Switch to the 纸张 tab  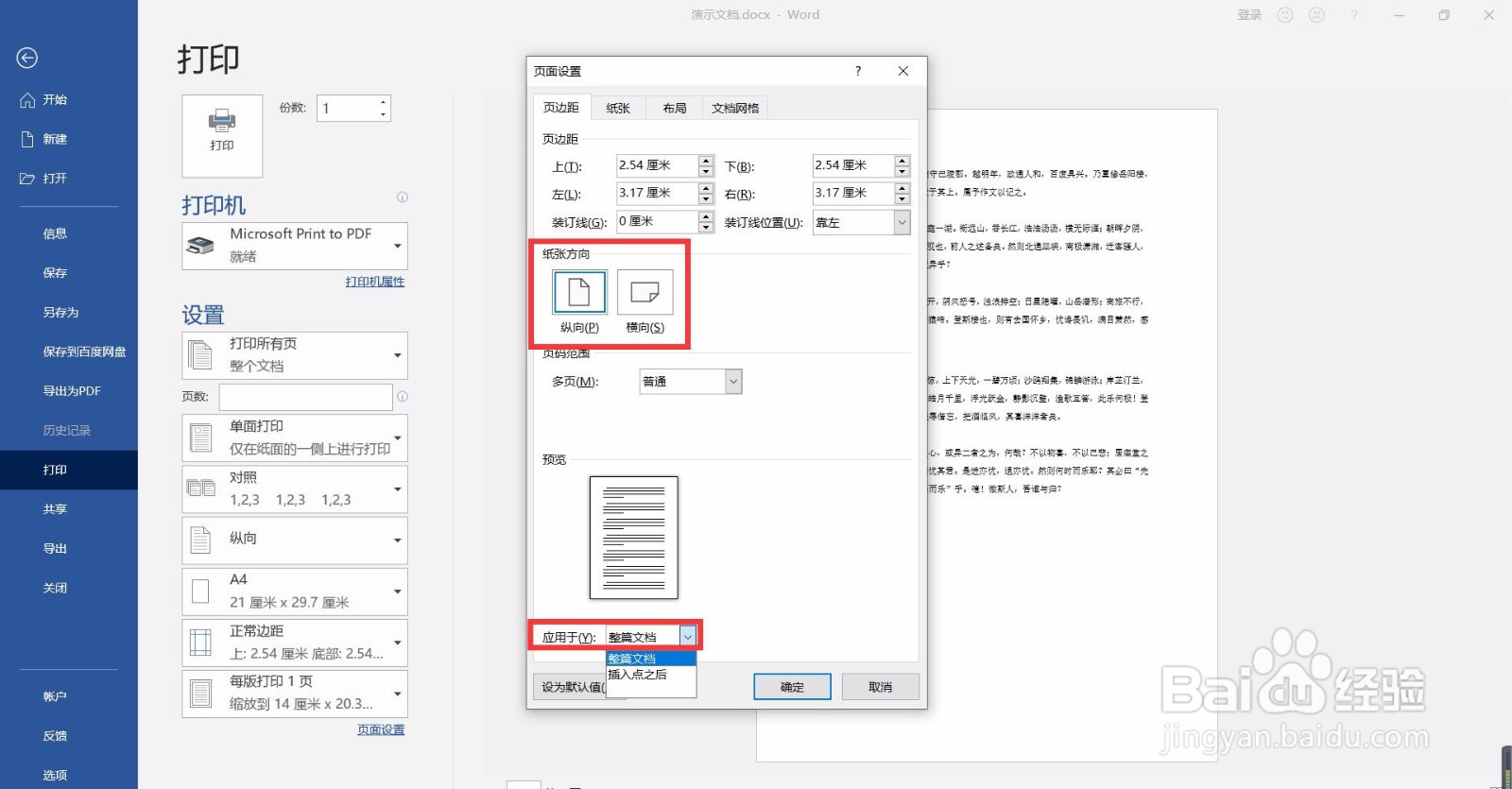[x=618, y=109]
